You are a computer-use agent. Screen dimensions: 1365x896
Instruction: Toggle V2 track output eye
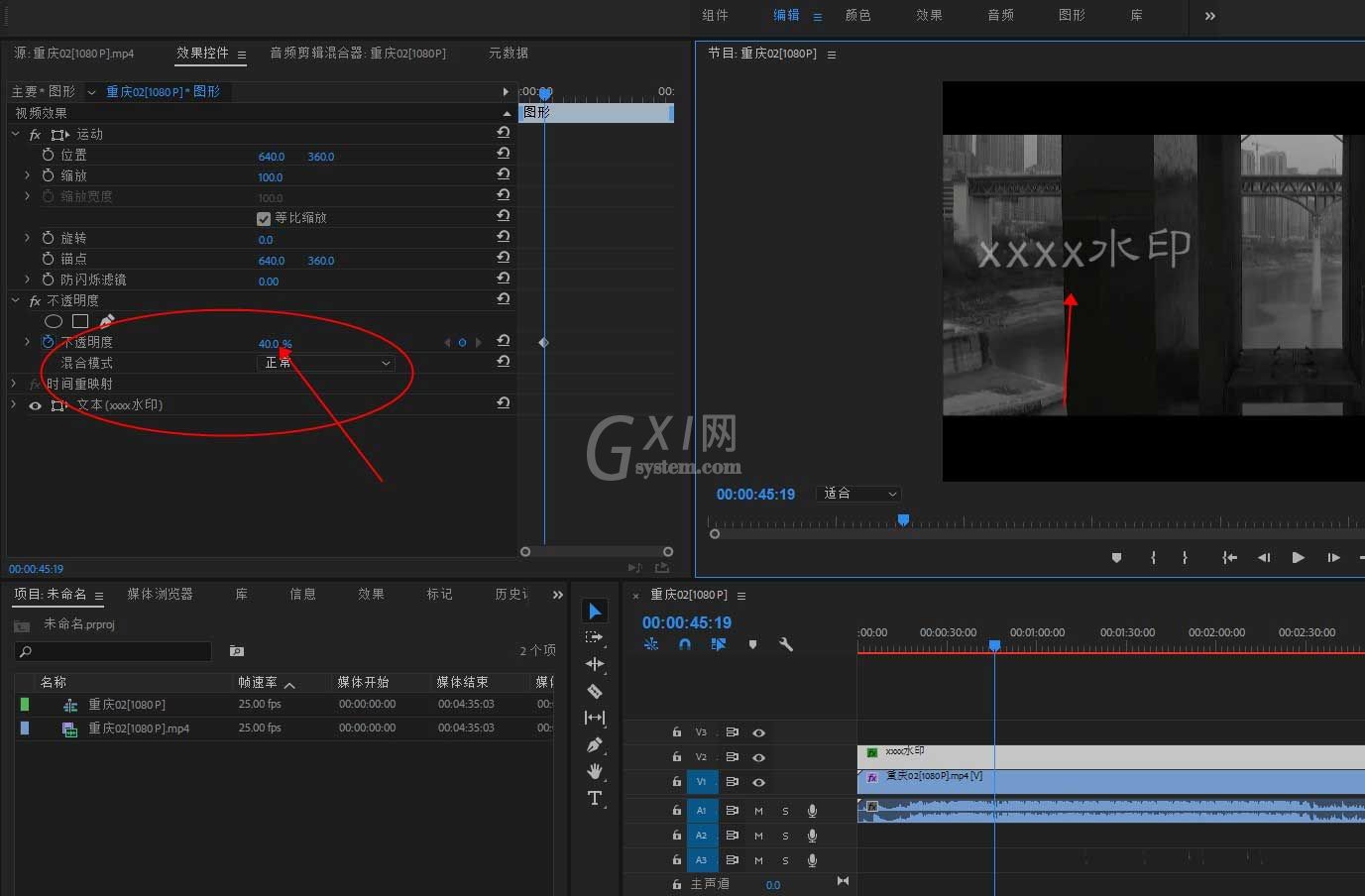click(x=758, y=757)
